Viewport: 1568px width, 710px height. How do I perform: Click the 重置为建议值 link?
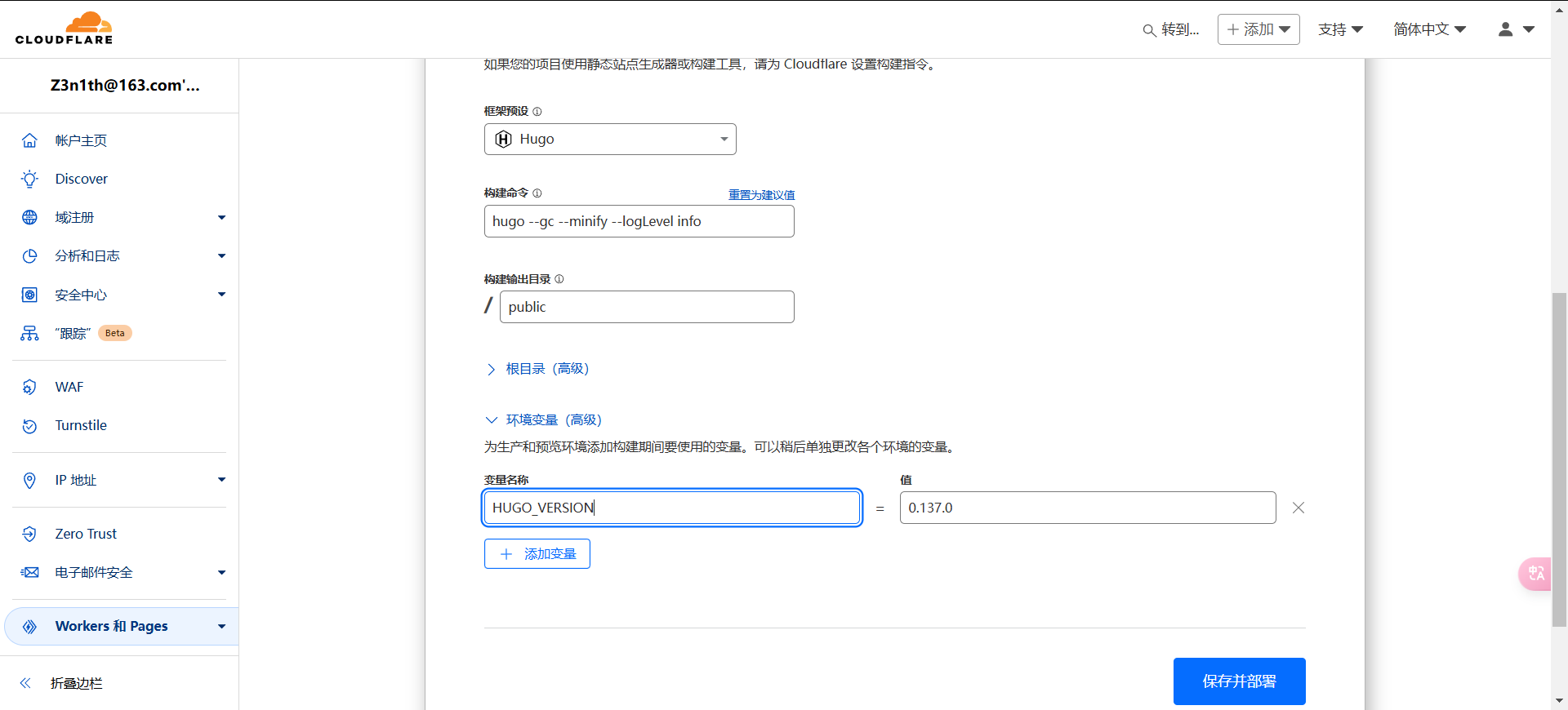(x=761, y=195)
